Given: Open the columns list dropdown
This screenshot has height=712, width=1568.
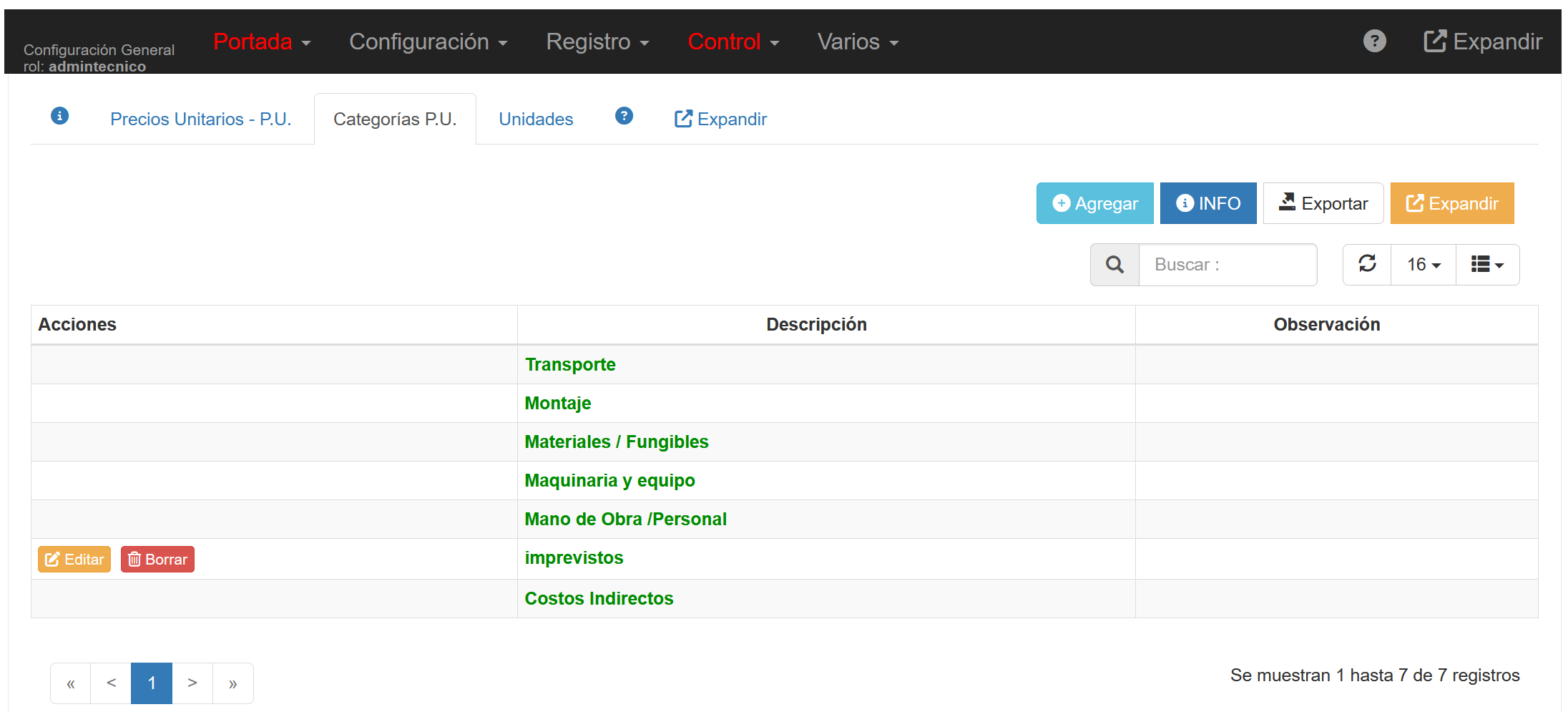Looking at the screenshot, I should 1487,265.
